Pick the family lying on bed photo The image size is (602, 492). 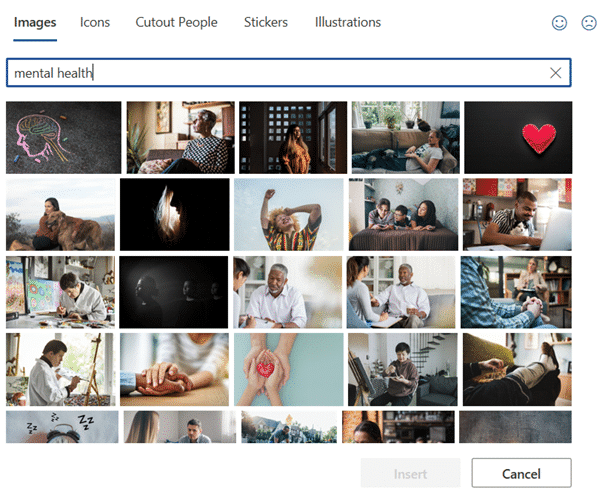coord(402,214)
